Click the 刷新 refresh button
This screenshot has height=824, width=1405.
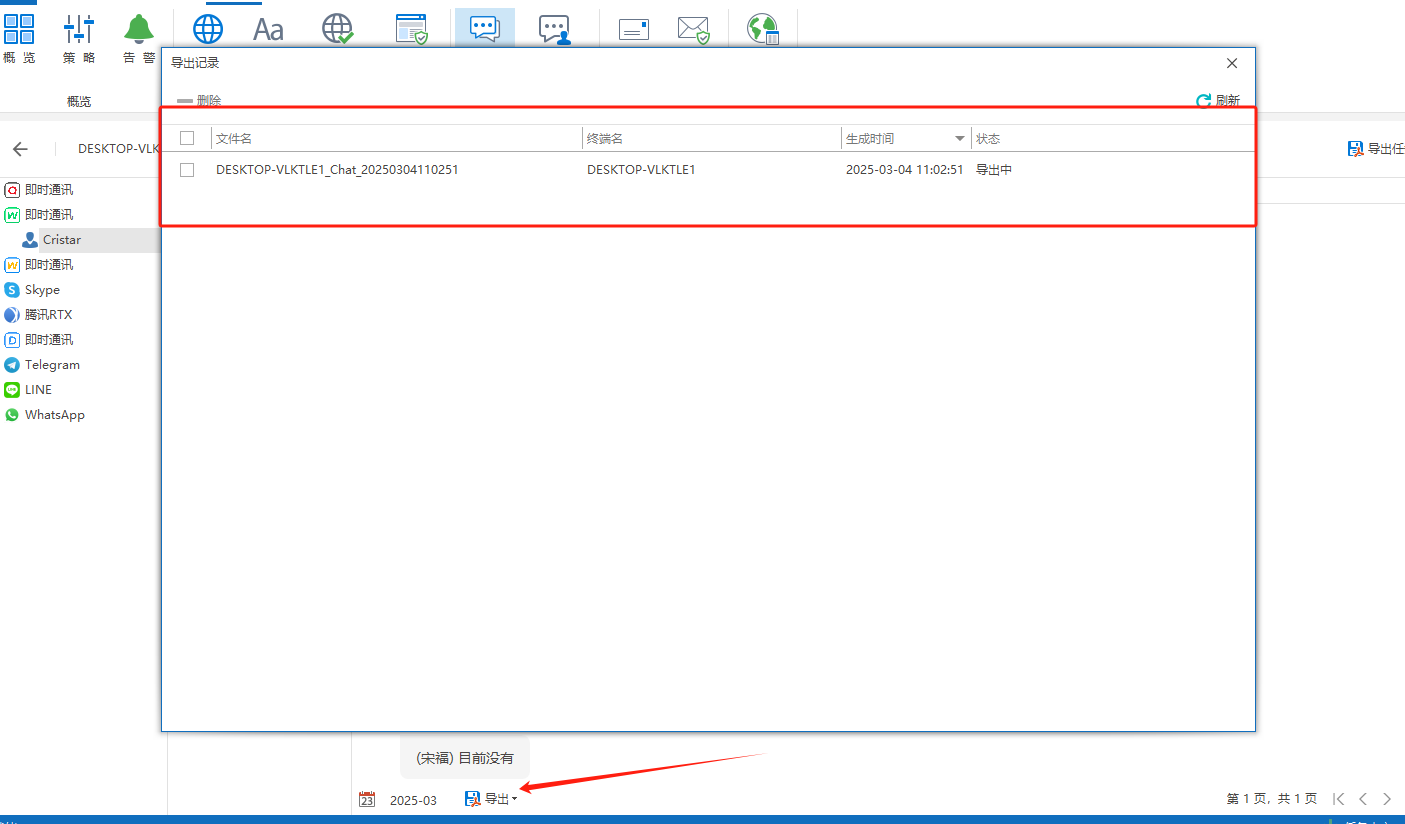1218,101
